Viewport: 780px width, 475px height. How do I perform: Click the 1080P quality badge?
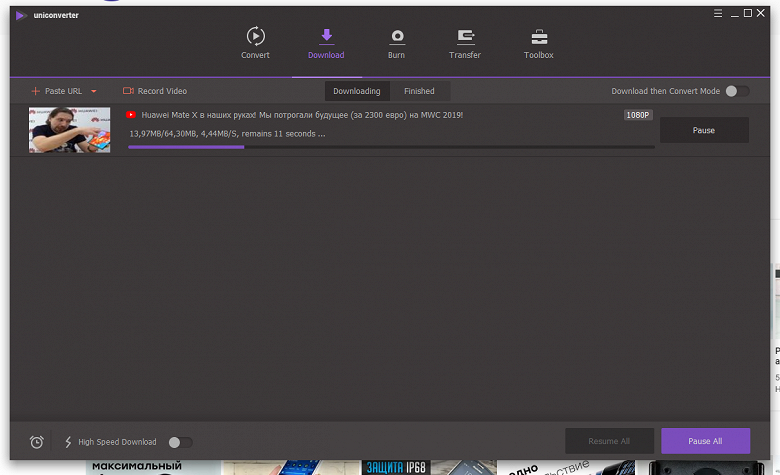pos(638,115)
